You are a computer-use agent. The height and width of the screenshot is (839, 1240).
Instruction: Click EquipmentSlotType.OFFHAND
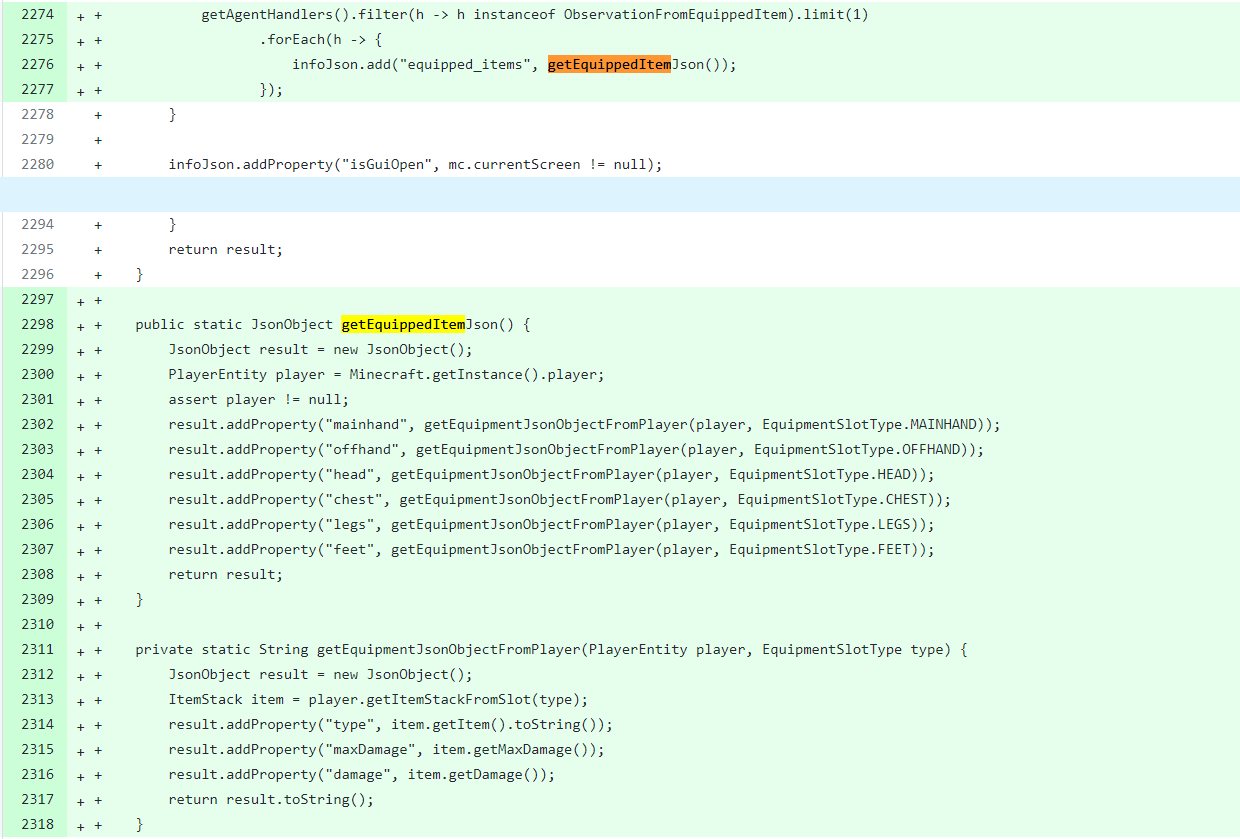[x=856, y=450]
